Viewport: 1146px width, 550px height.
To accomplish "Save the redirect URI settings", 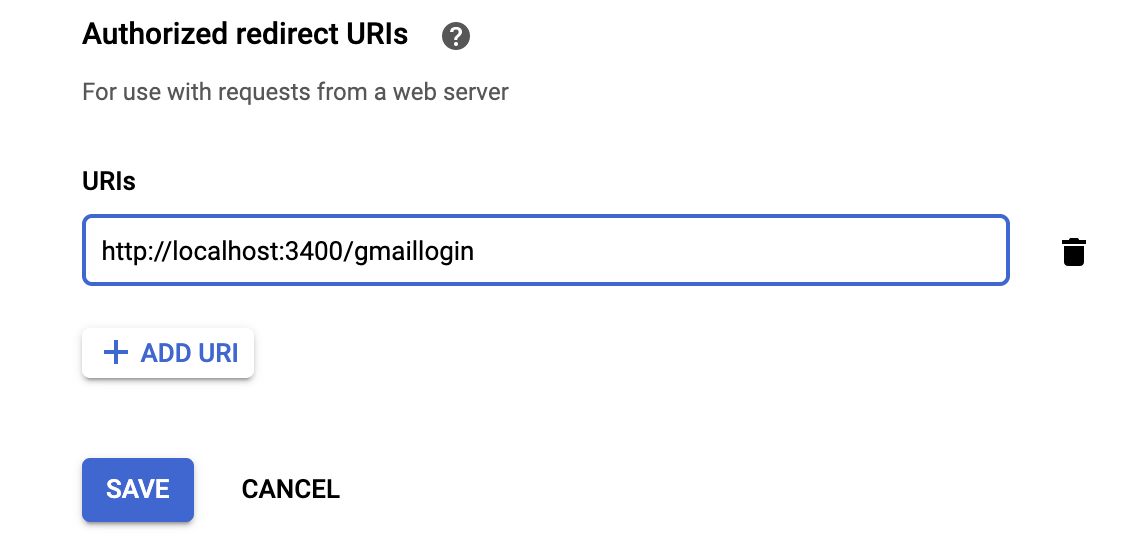I will pyautogui.click(x=137, y=489).
